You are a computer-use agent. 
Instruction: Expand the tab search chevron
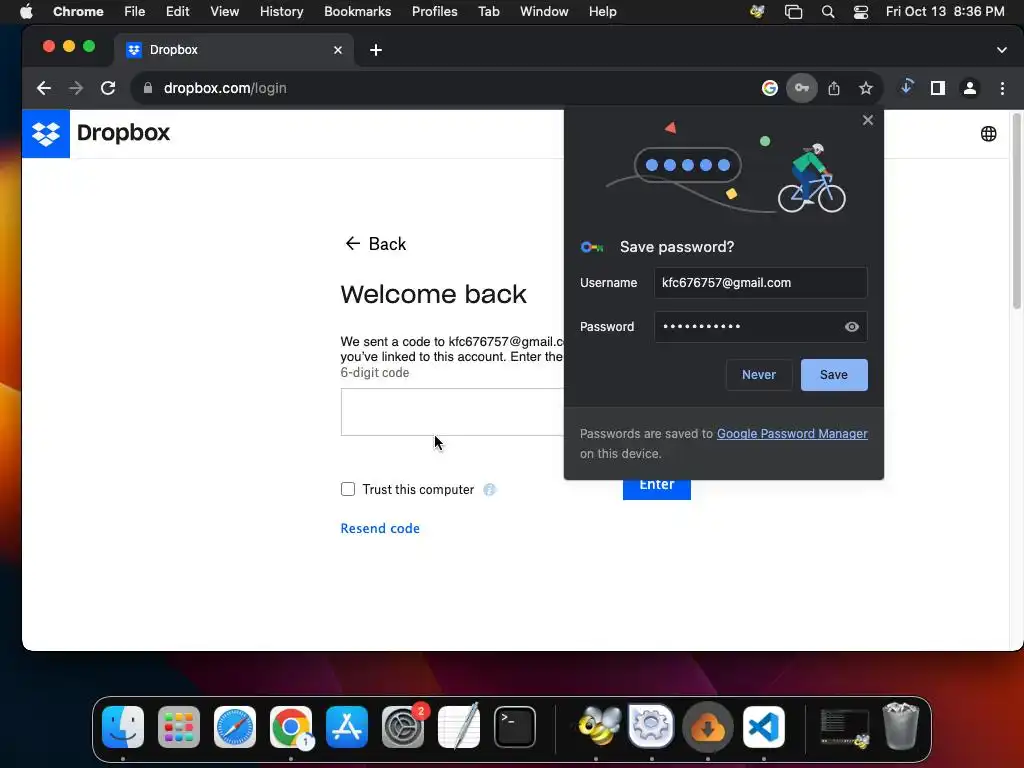coord(1002,50)
